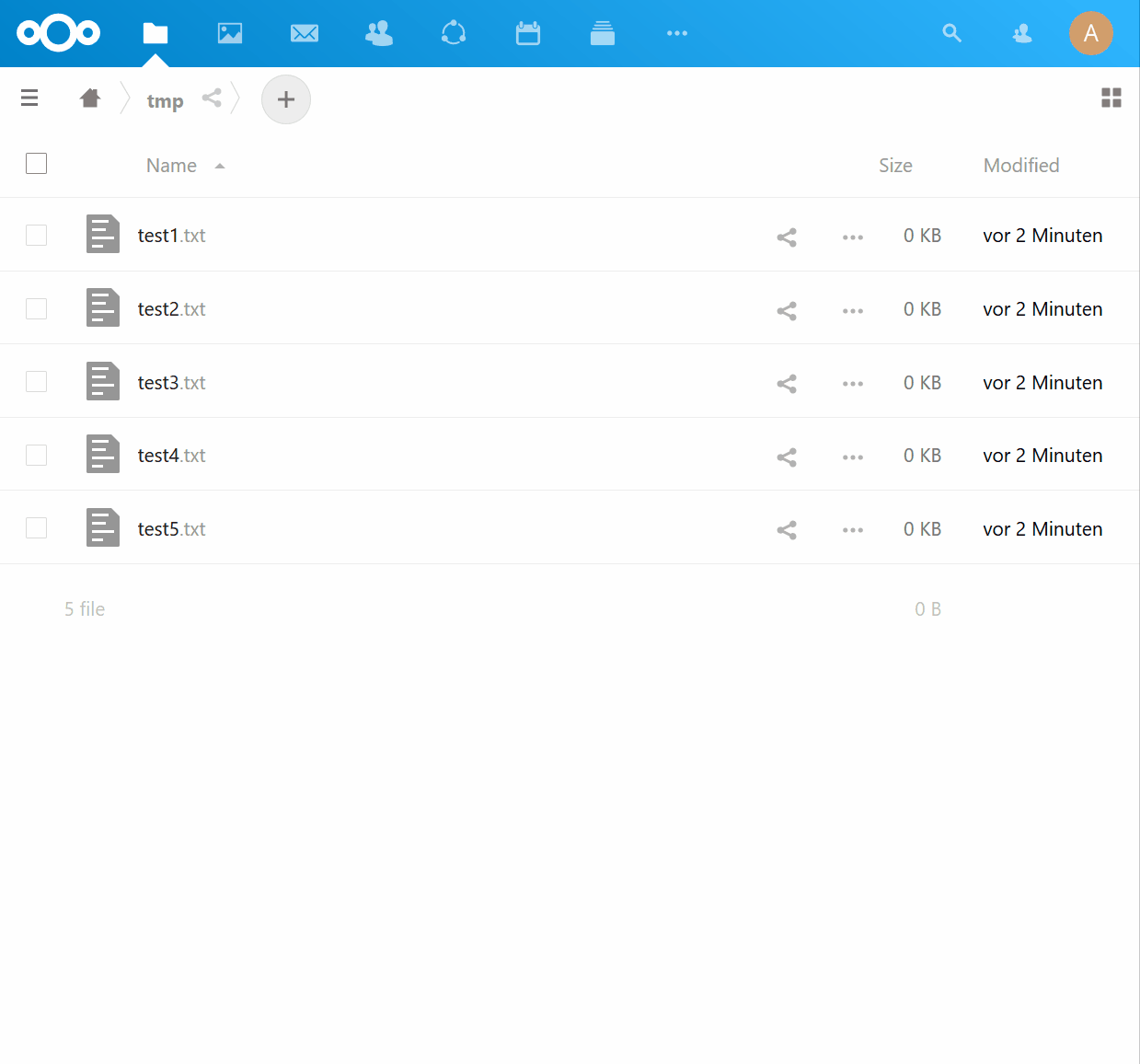Share the test2.txt file

tap(787, 311)
